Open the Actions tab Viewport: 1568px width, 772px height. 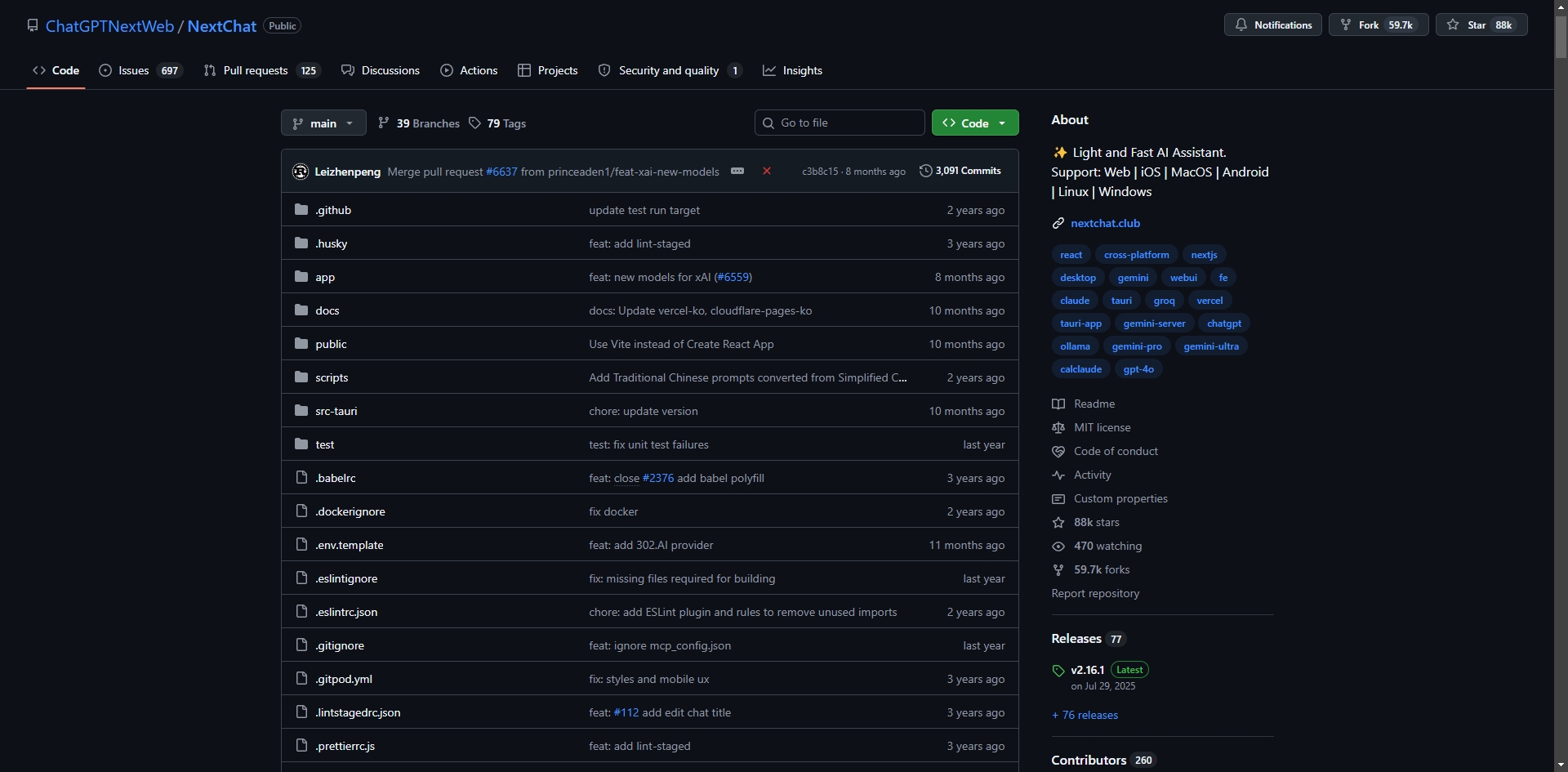469,70
